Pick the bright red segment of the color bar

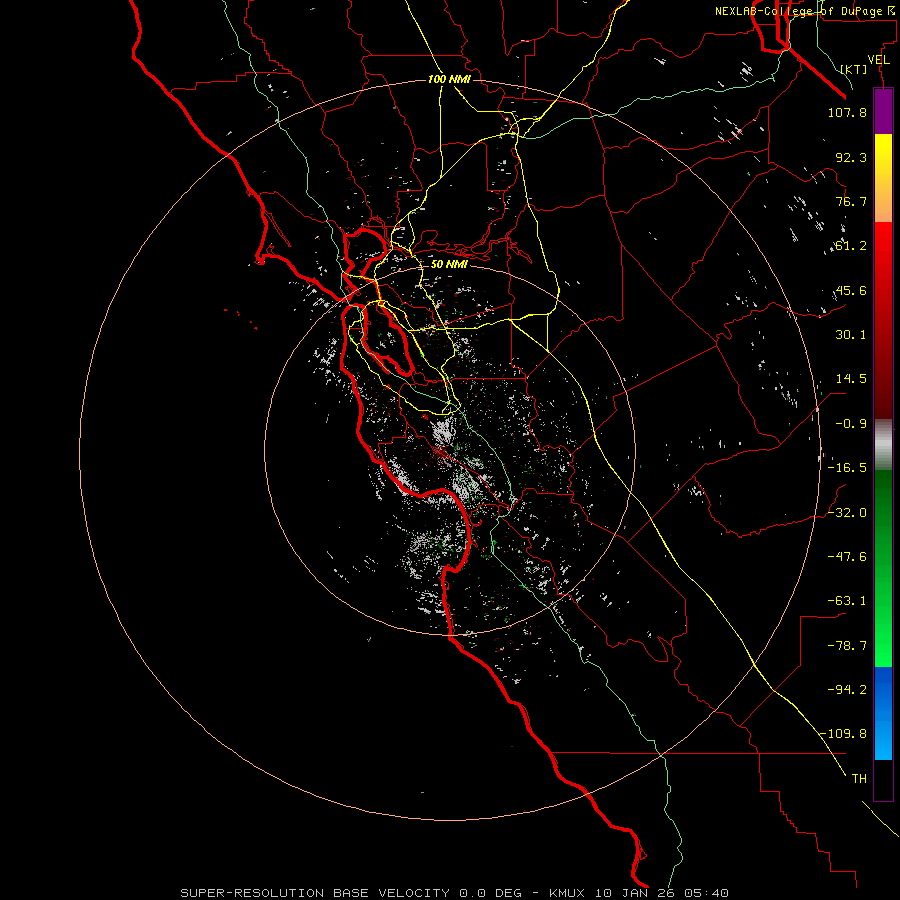point(883,246)
